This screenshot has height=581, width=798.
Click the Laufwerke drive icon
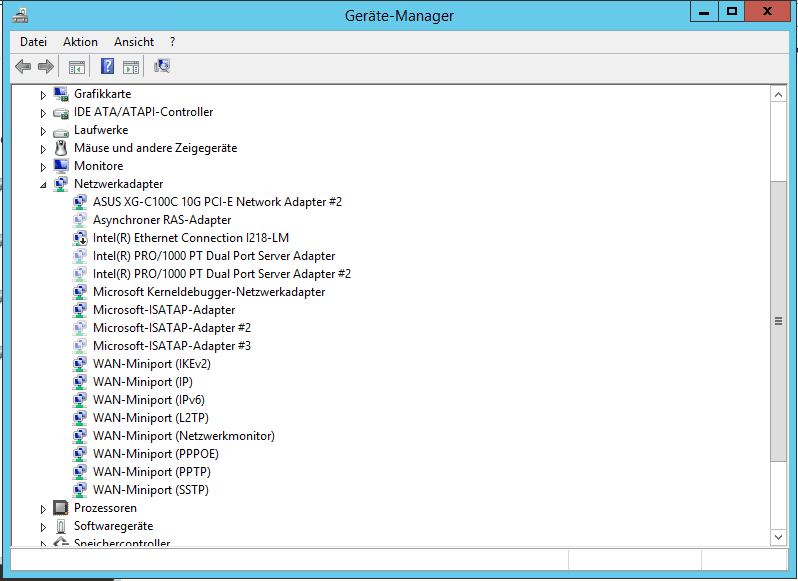[61, 131]
